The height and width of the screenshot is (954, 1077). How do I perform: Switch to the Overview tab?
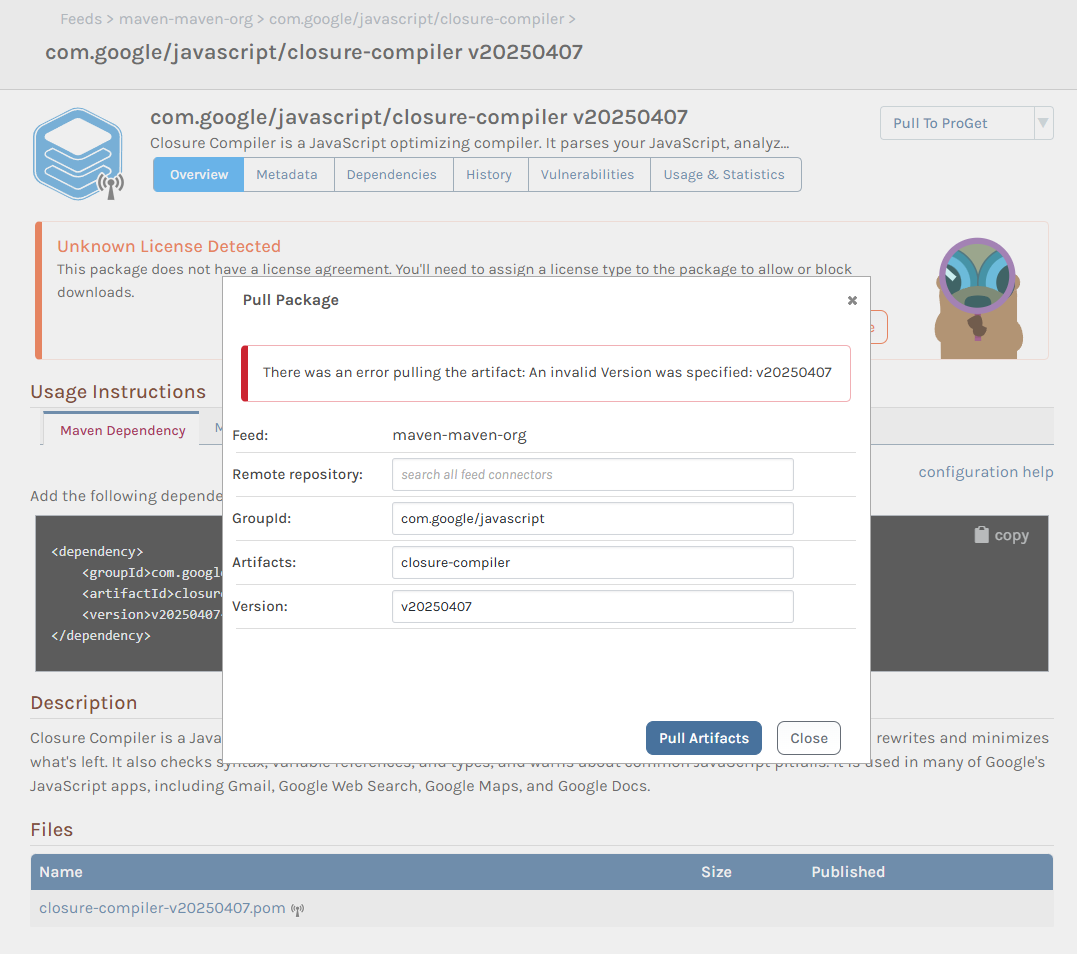coord(199,174)
